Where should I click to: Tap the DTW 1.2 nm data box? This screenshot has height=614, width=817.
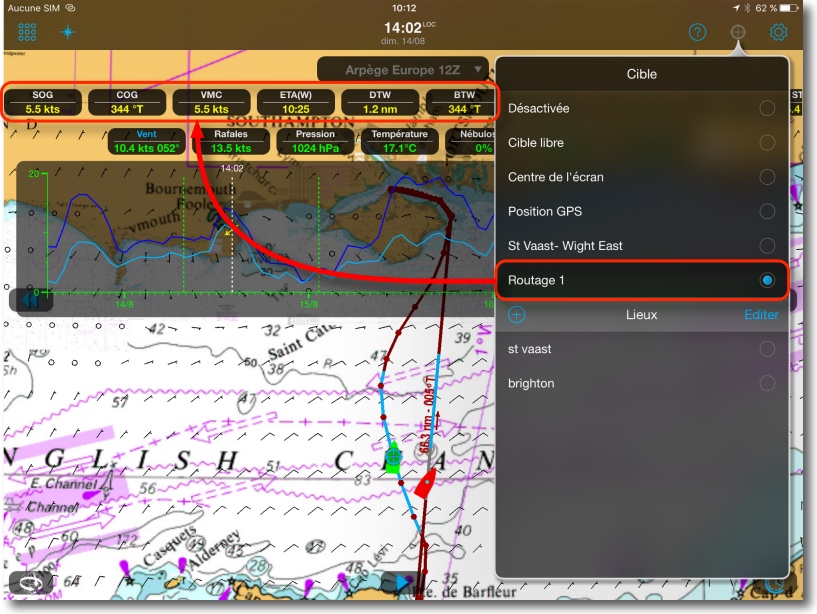coord(380,102)
